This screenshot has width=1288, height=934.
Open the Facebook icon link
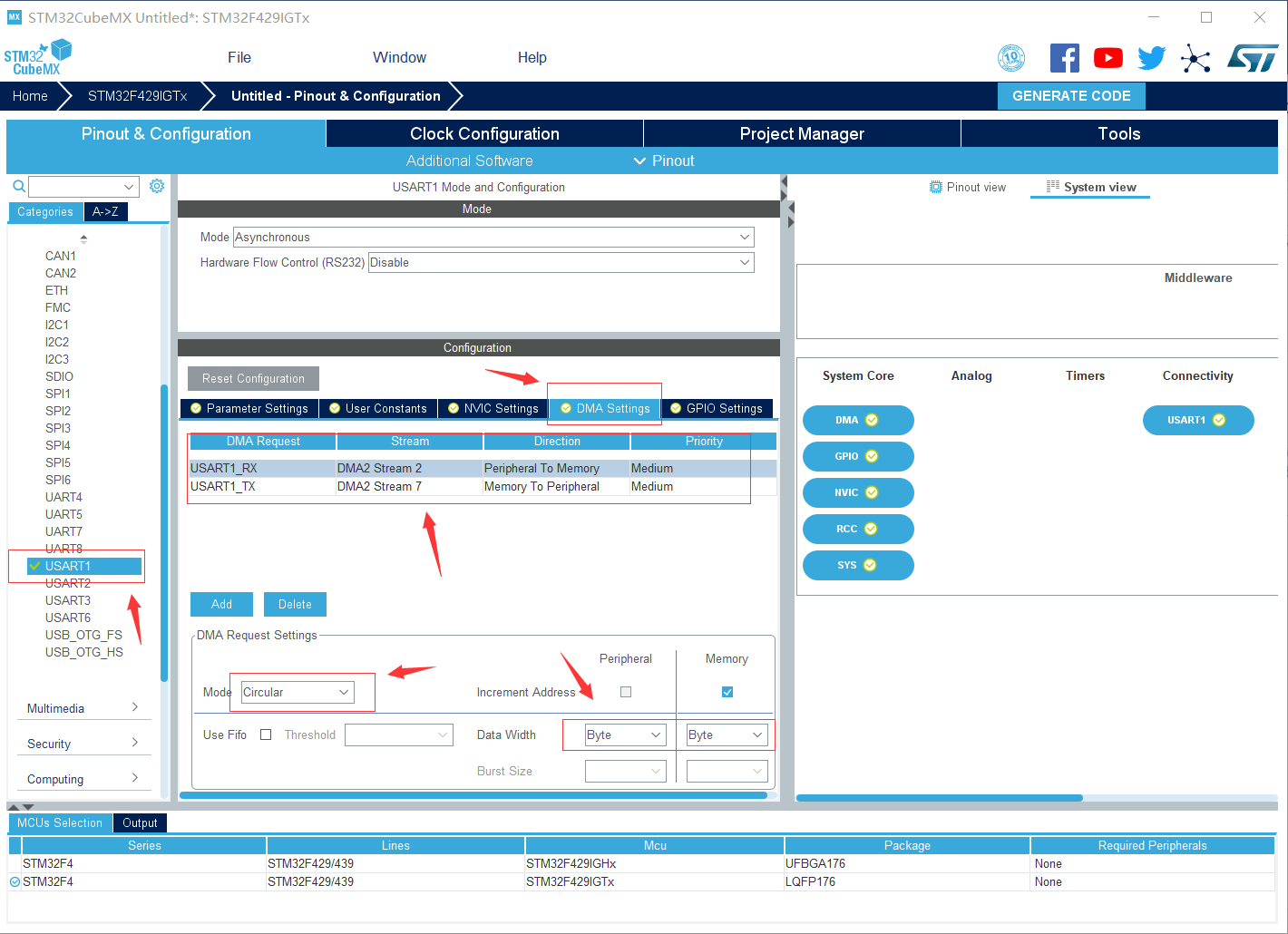(1065, 58)
